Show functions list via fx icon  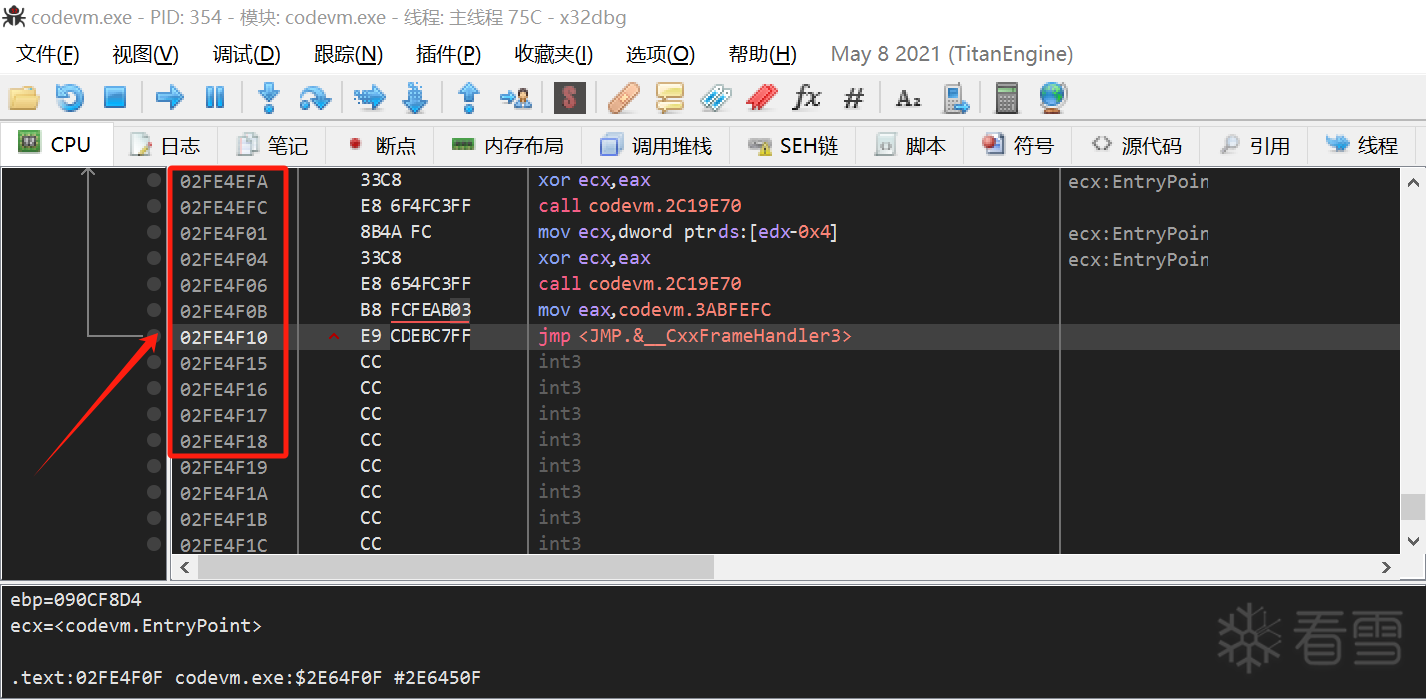pyautogui.click(x=806, y=97)
